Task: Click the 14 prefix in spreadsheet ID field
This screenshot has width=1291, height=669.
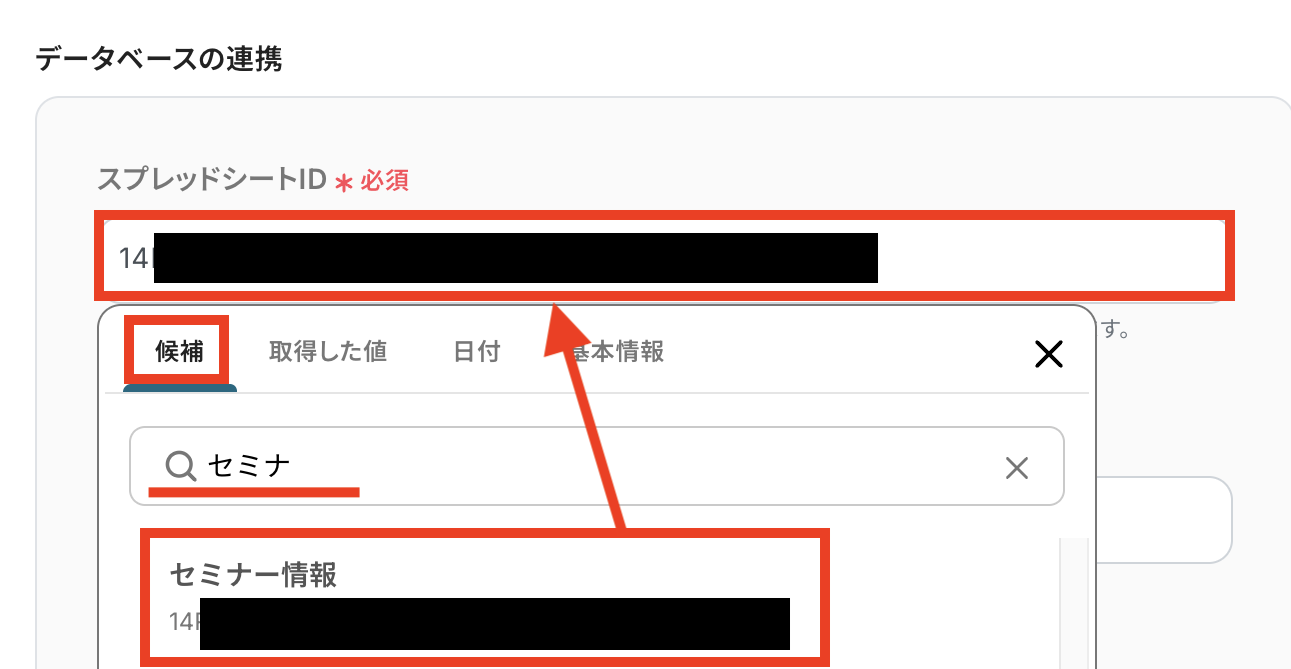Action: (133, 258)
